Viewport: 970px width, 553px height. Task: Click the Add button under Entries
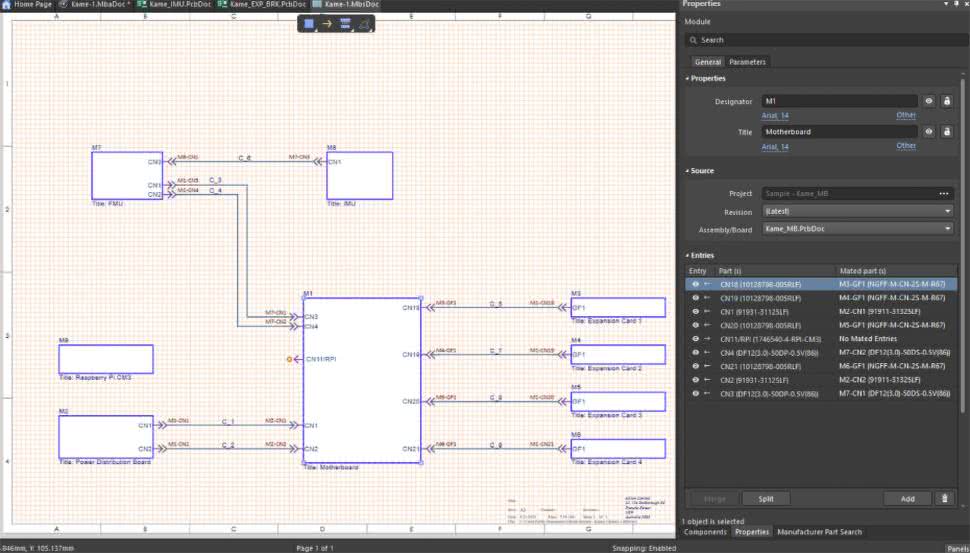(x=907, y=498)
